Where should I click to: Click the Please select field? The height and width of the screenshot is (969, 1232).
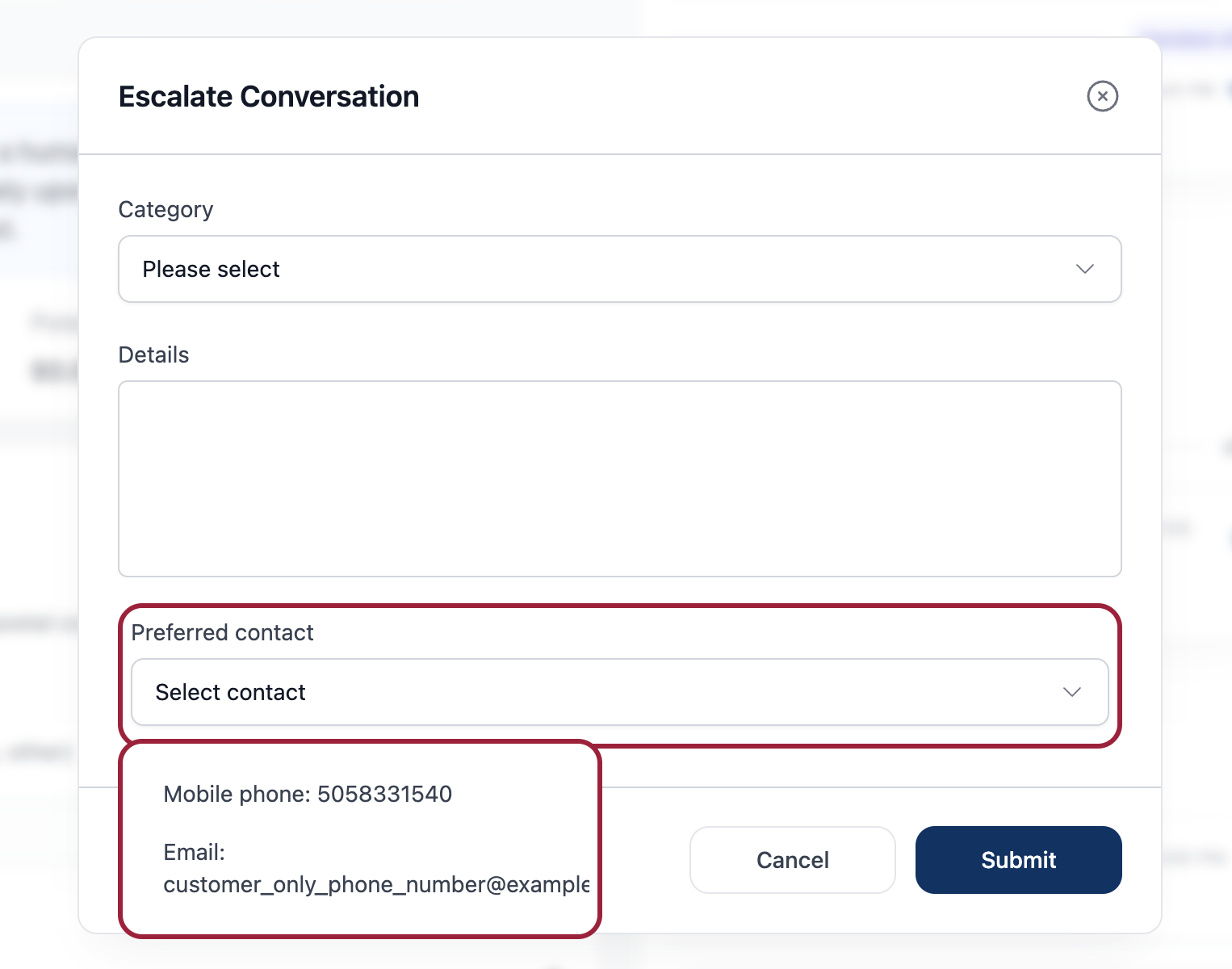619,269
